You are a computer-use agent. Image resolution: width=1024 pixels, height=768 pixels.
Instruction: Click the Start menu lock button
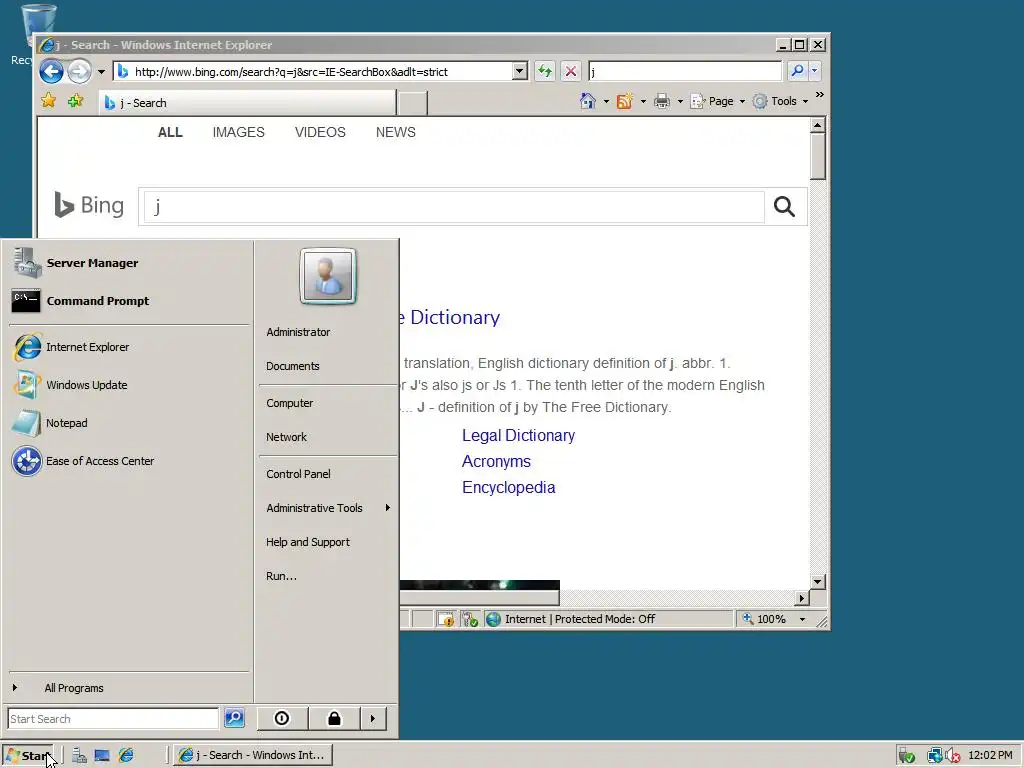(x=334, y=718)
